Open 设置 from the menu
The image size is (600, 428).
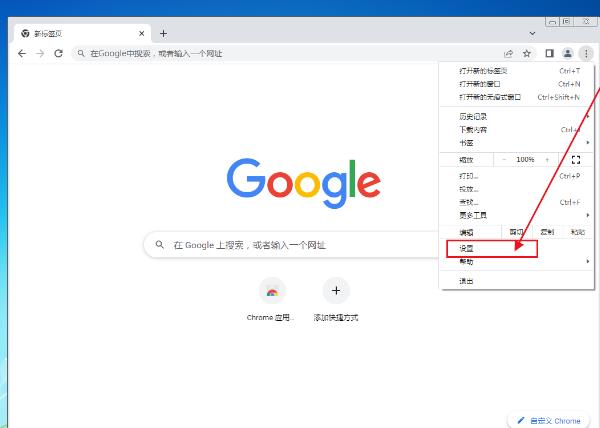pos(517,249)
